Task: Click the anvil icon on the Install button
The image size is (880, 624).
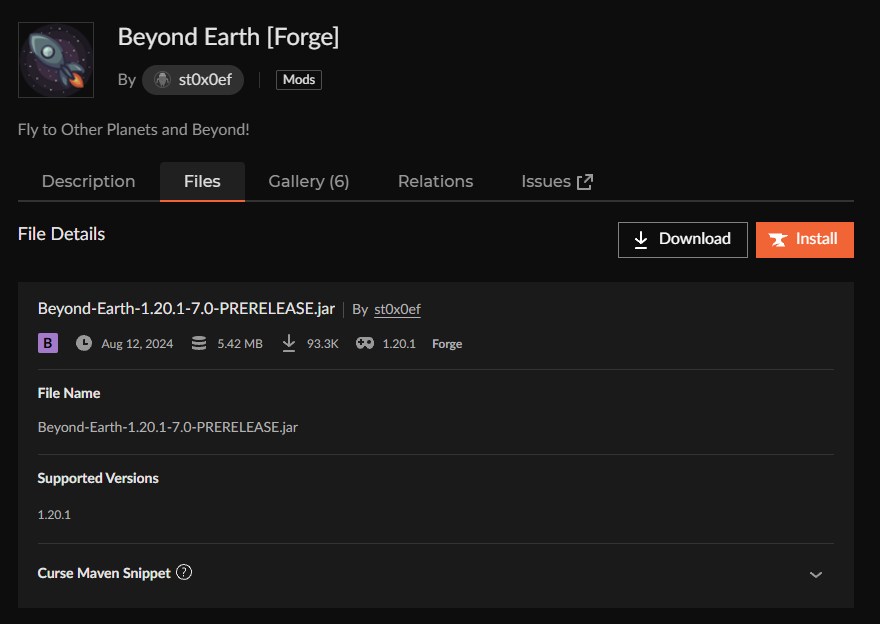Action: (779, 239)
